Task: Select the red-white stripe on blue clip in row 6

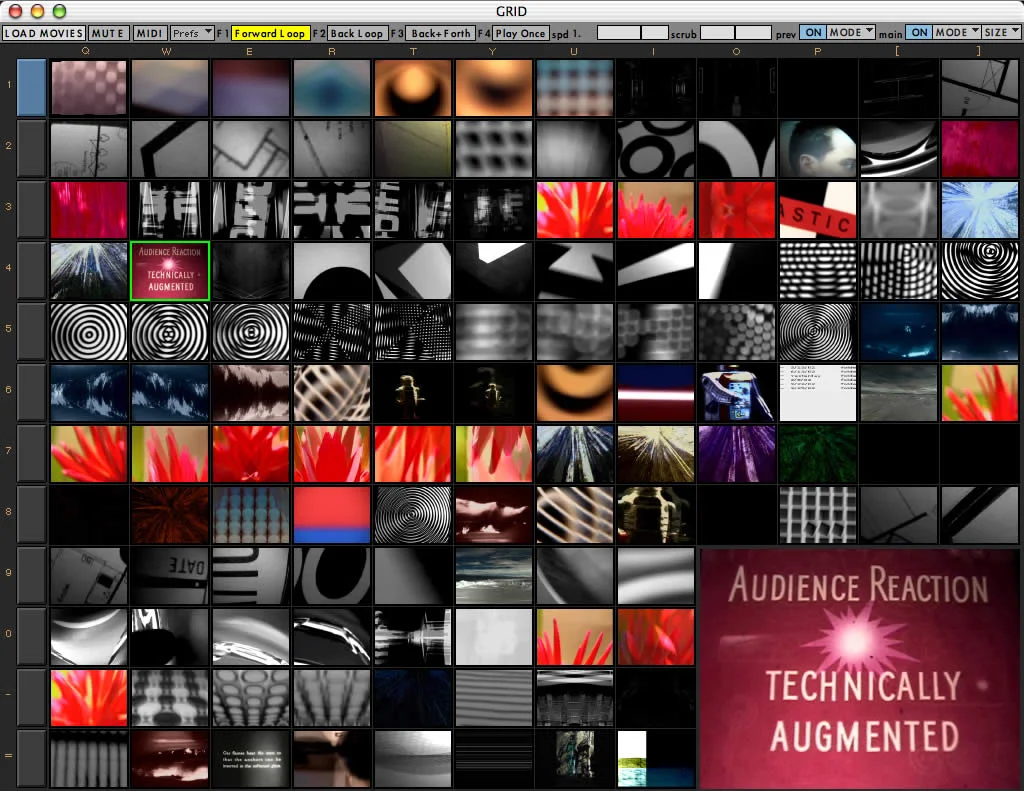Action: [656, 392]
